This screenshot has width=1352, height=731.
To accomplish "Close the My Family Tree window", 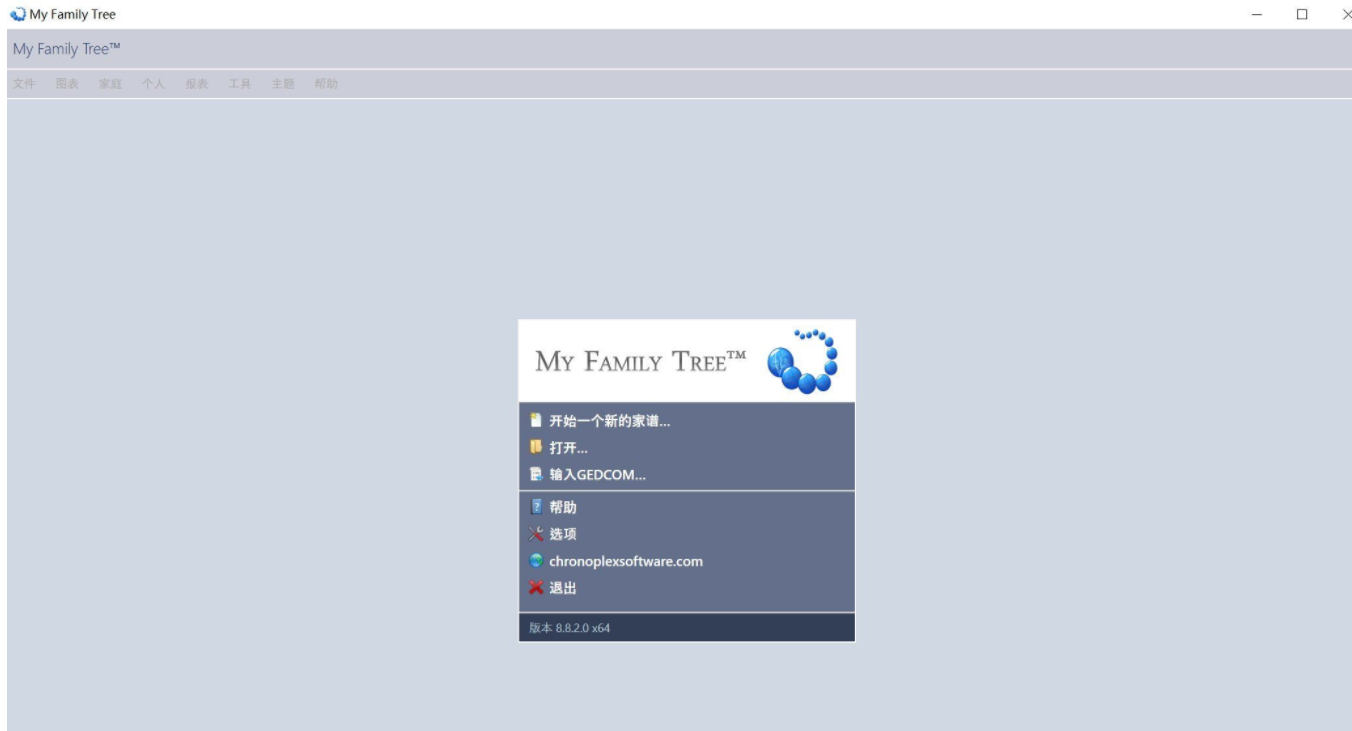I will (x=1345, y=14).
